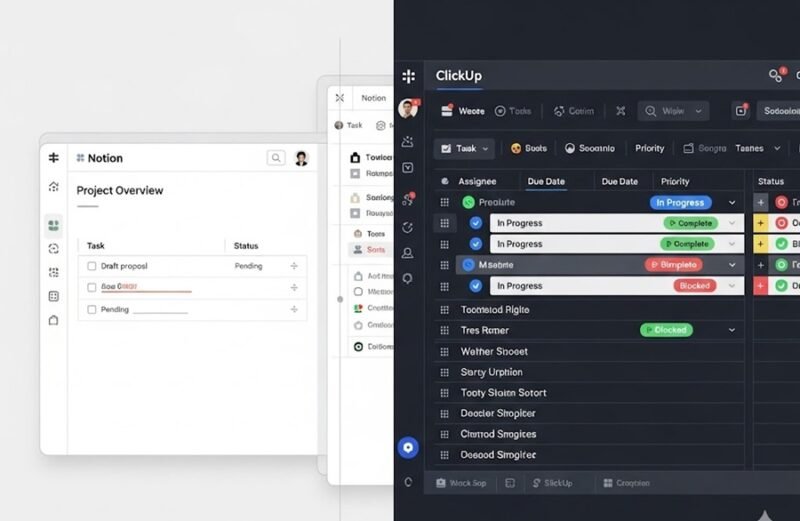Click the bag icon at the bottom of the Notion sidebar
Image resolution: width=800 pixels, height=521 pixels.
(54, 320)
